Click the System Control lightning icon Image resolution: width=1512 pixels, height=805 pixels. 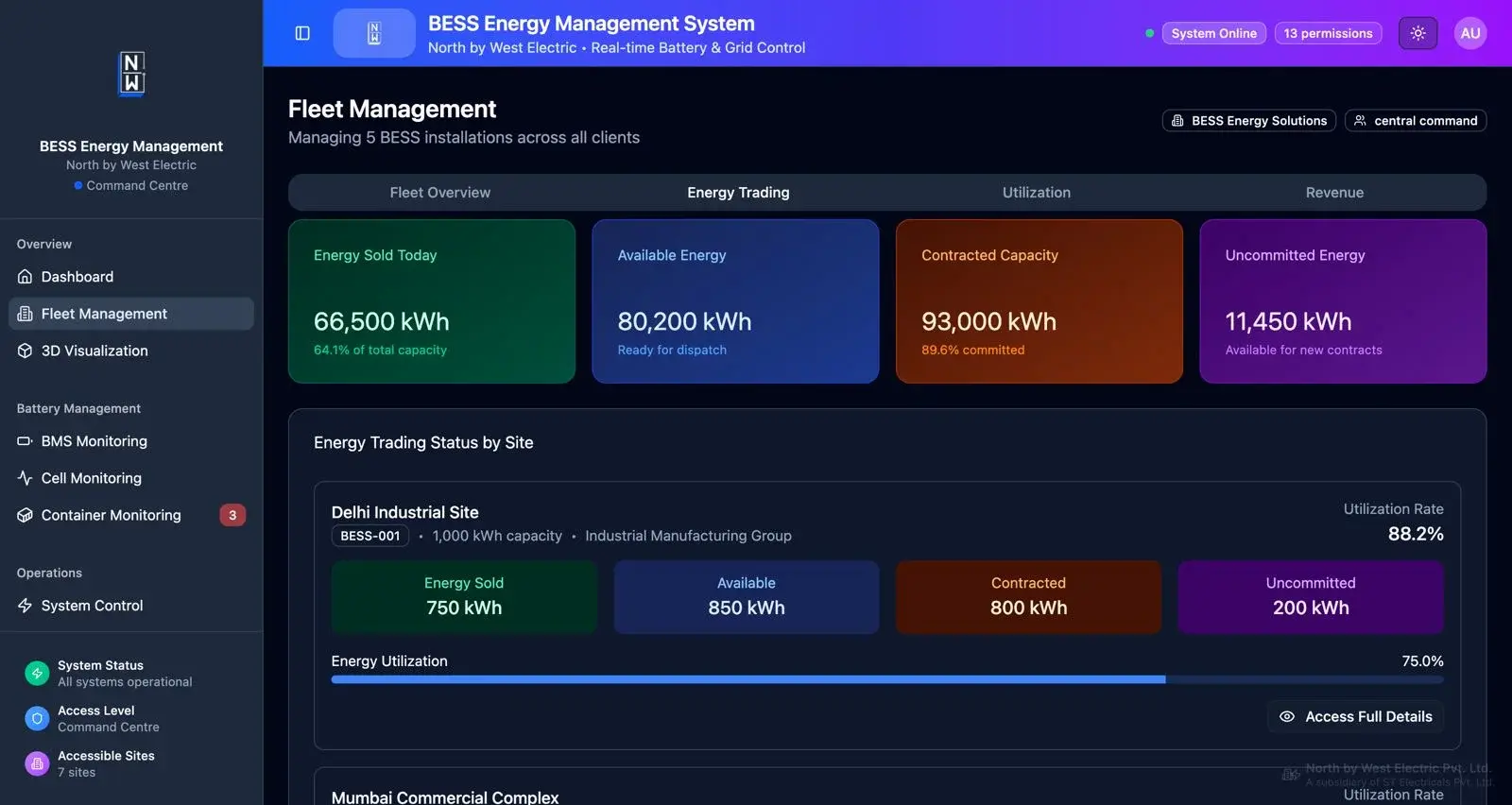26,606
